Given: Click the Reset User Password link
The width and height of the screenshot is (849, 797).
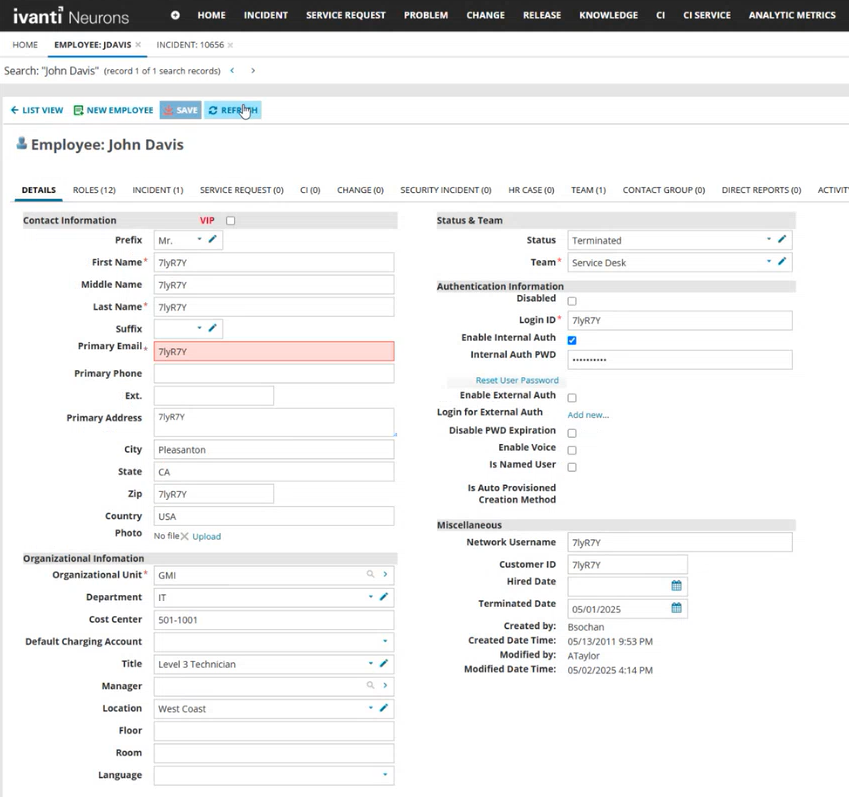Looking at the screenshot, I should (517, 380).
